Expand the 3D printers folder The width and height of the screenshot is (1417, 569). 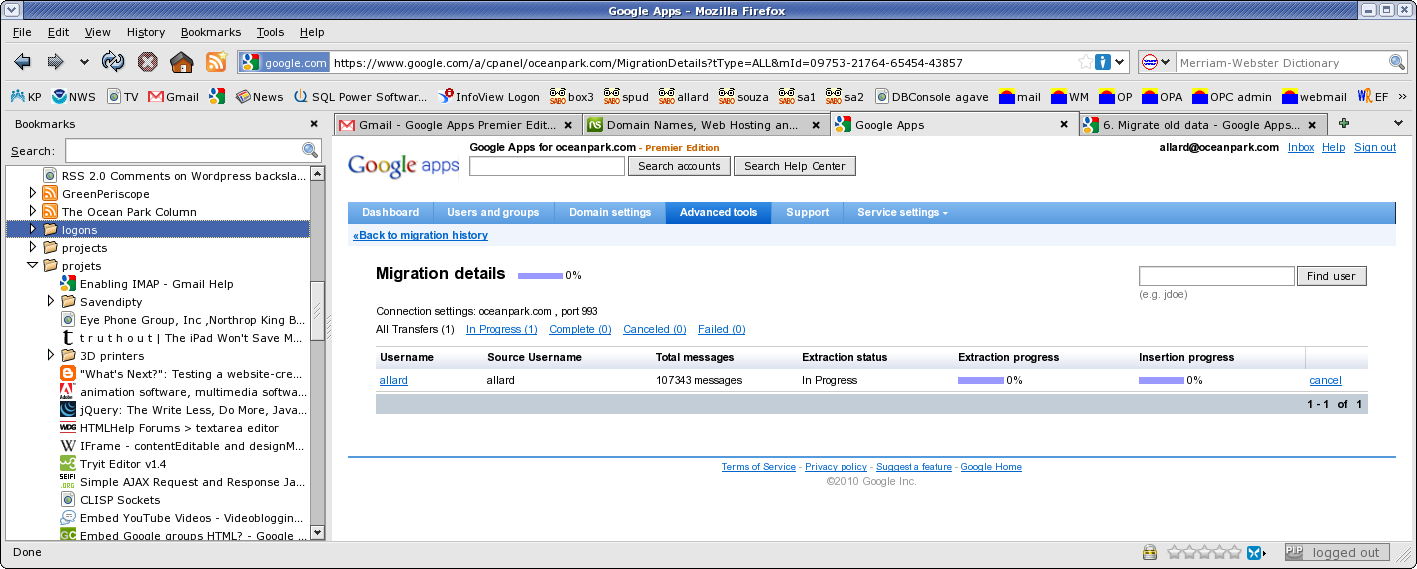pyautogui.click(x=51, y=356)
